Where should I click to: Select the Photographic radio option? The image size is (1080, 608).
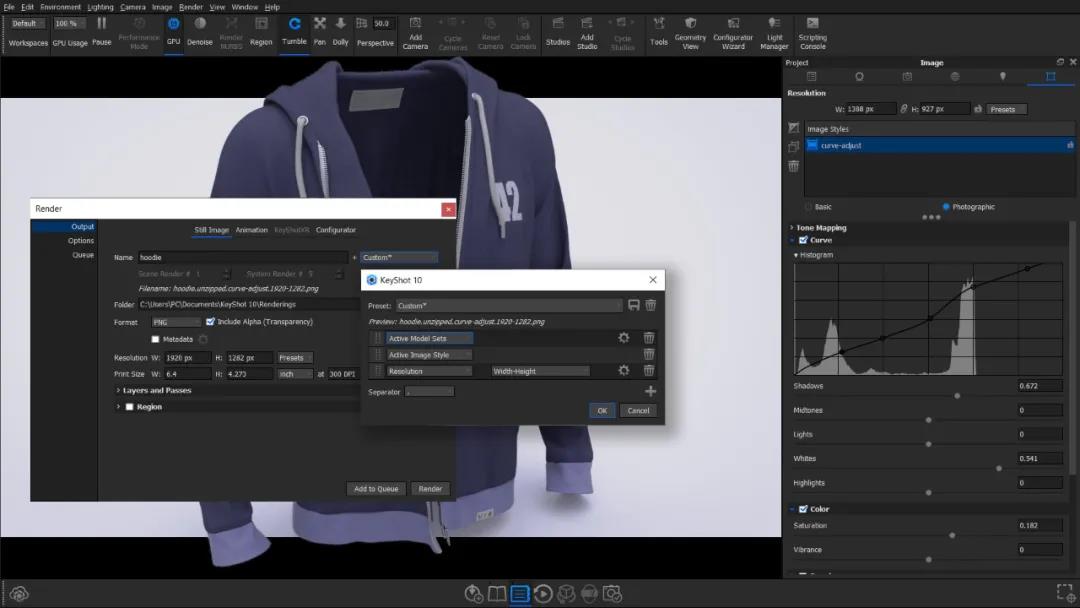click(x=946, y=207)
